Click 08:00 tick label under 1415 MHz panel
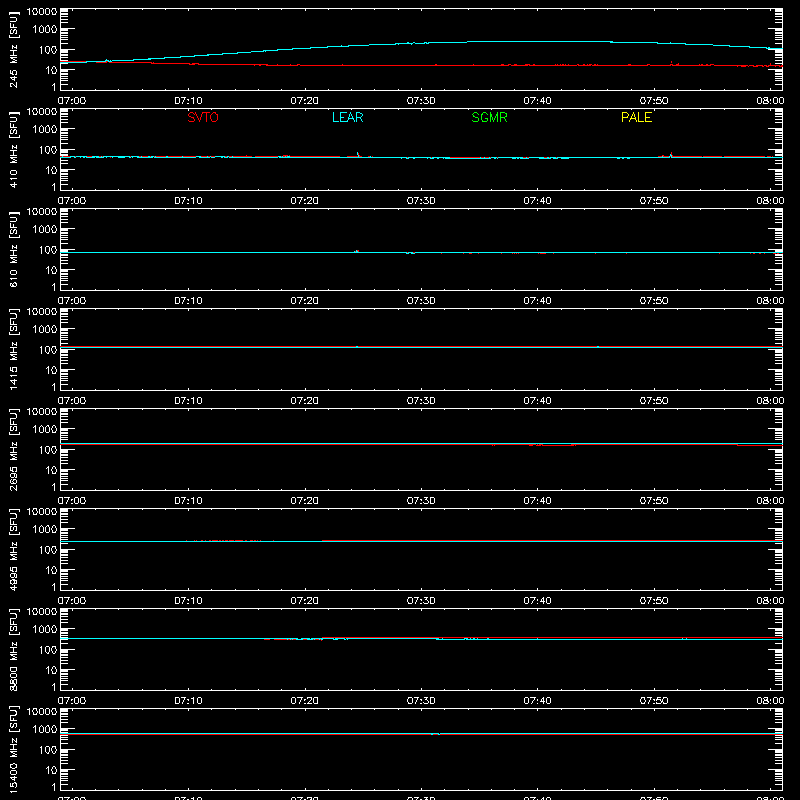The image size is (800, 800). tap(770, 401)
